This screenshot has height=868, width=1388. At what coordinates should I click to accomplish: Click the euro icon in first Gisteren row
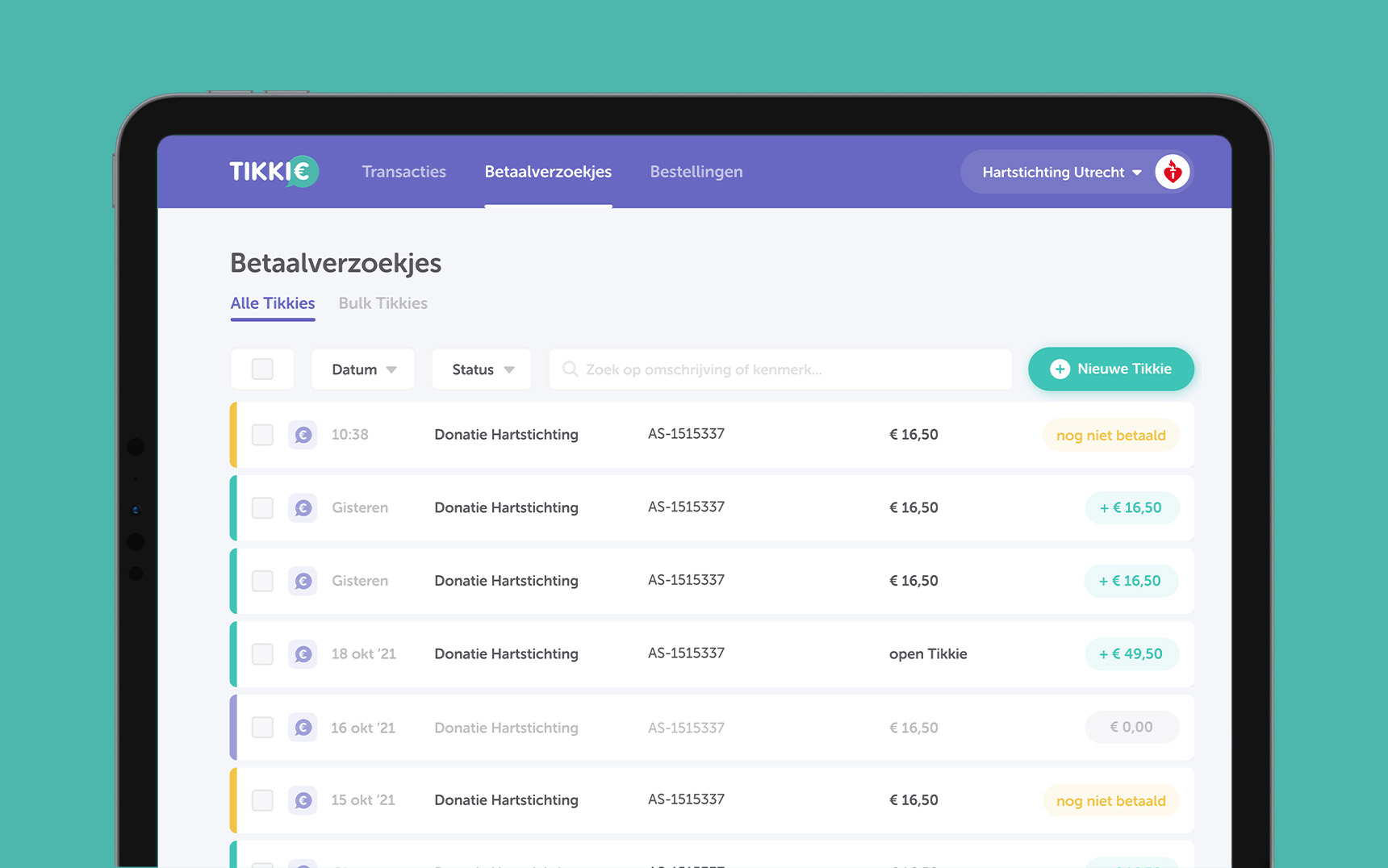[x=303, y=507]
